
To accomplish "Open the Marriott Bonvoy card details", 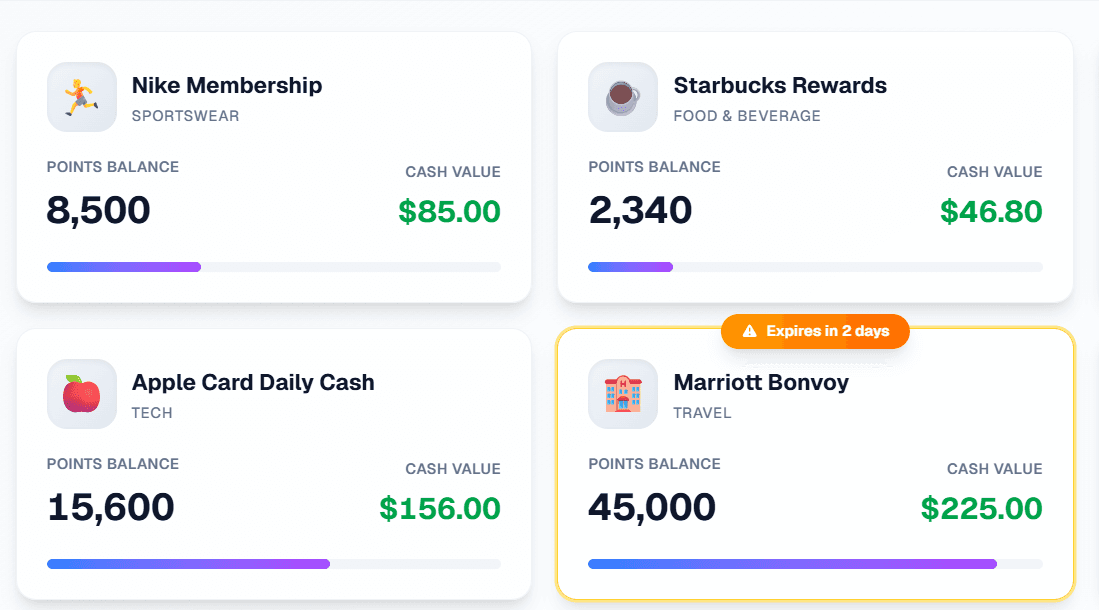I will (x=815, y=470).
